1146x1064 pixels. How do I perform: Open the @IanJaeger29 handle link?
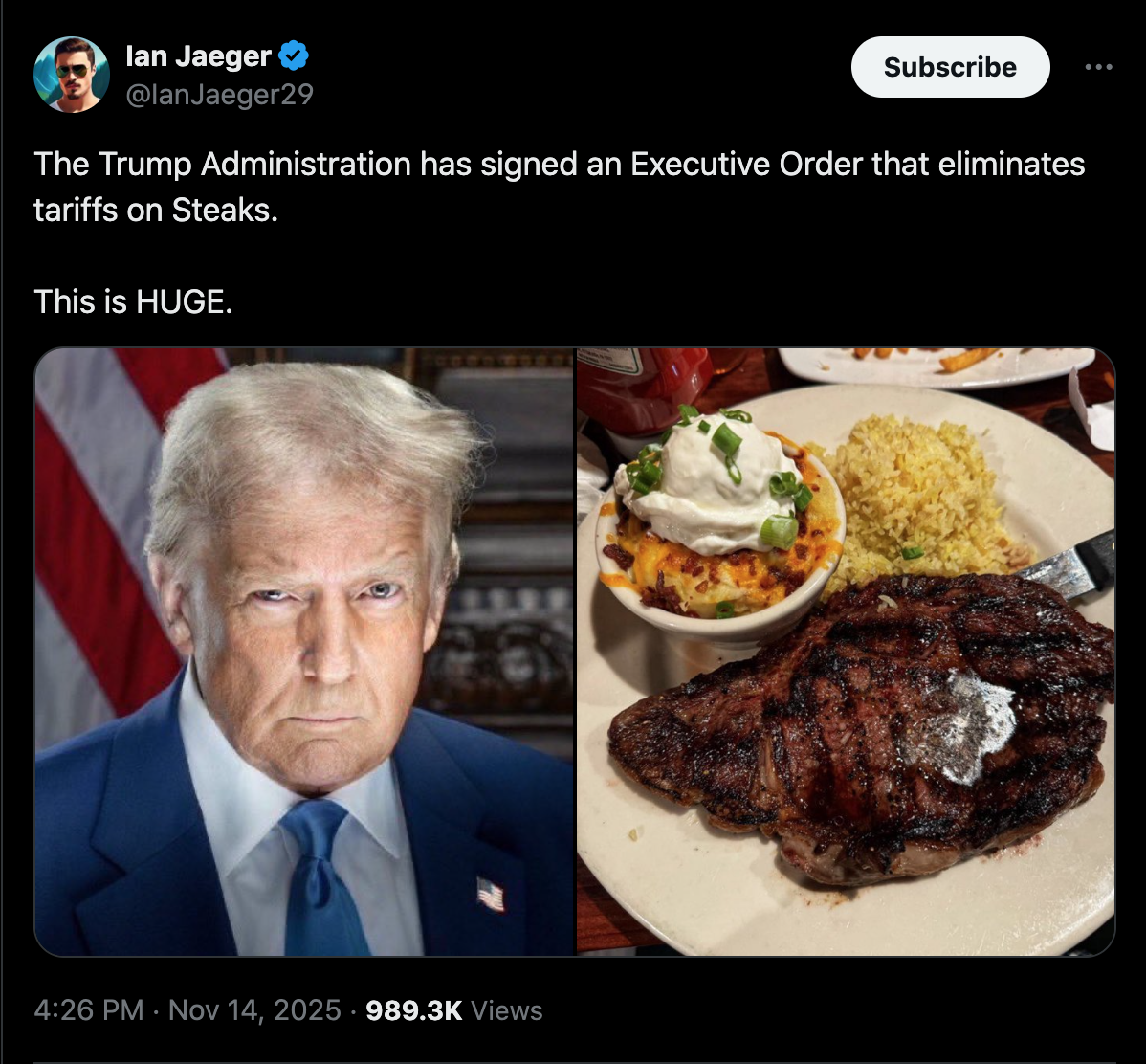219,95
